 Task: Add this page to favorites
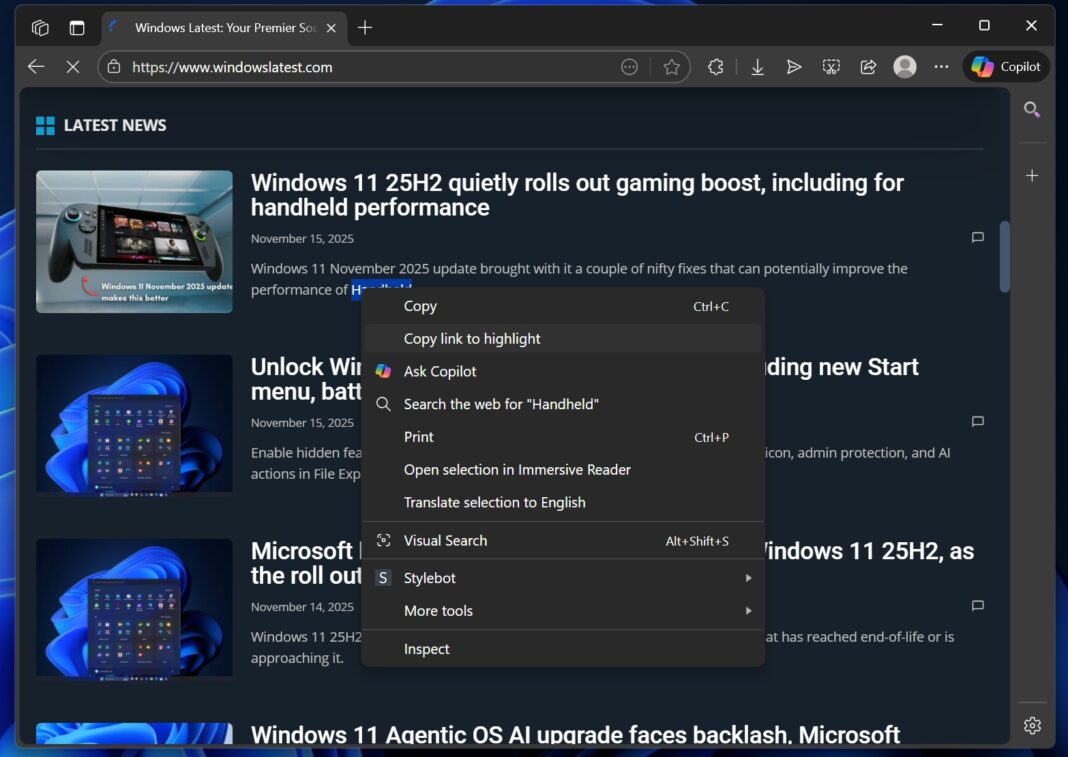pyautogui.click(x=671, y=66)
